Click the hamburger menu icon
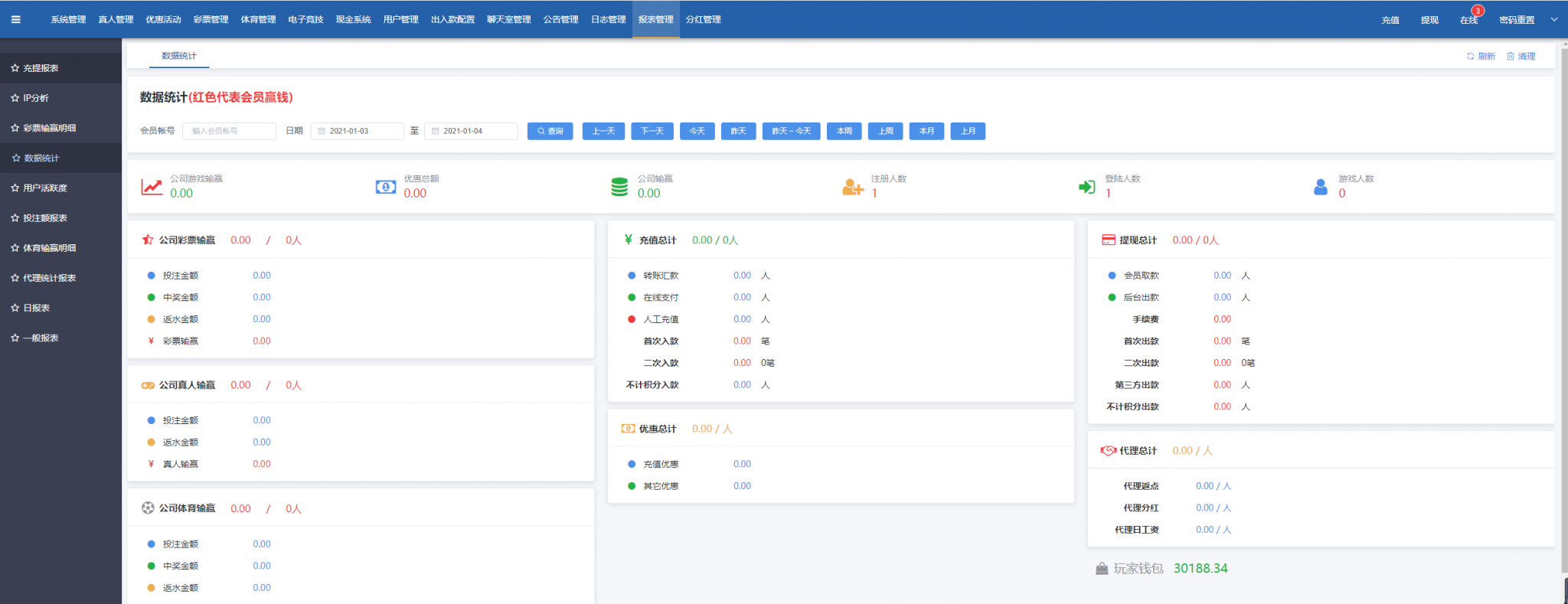The image size is (1568, 604). point(15,19)
